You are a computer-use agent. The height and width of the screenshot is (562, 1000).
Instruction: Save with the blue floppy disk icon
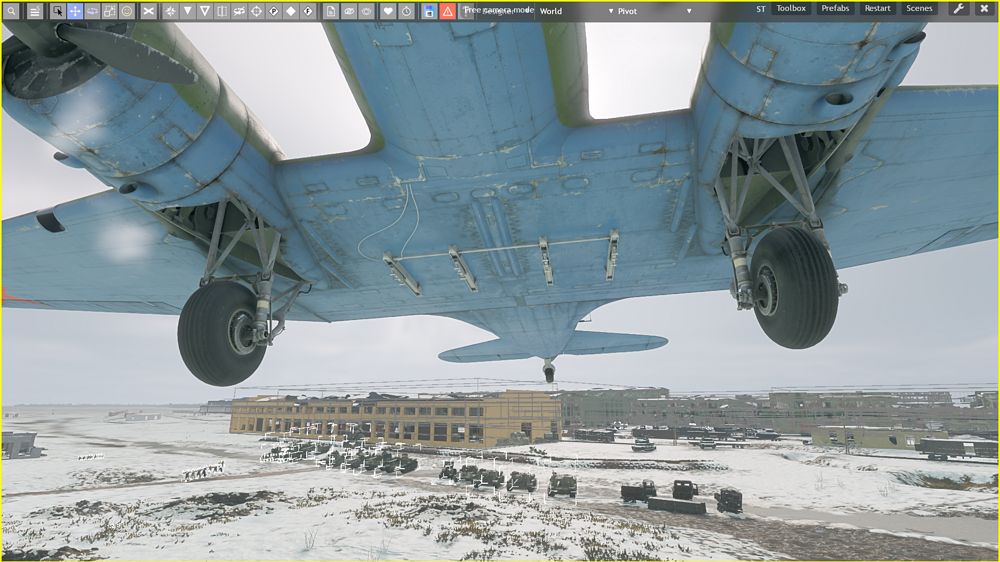pyautogui.click(x=429, y=11)
